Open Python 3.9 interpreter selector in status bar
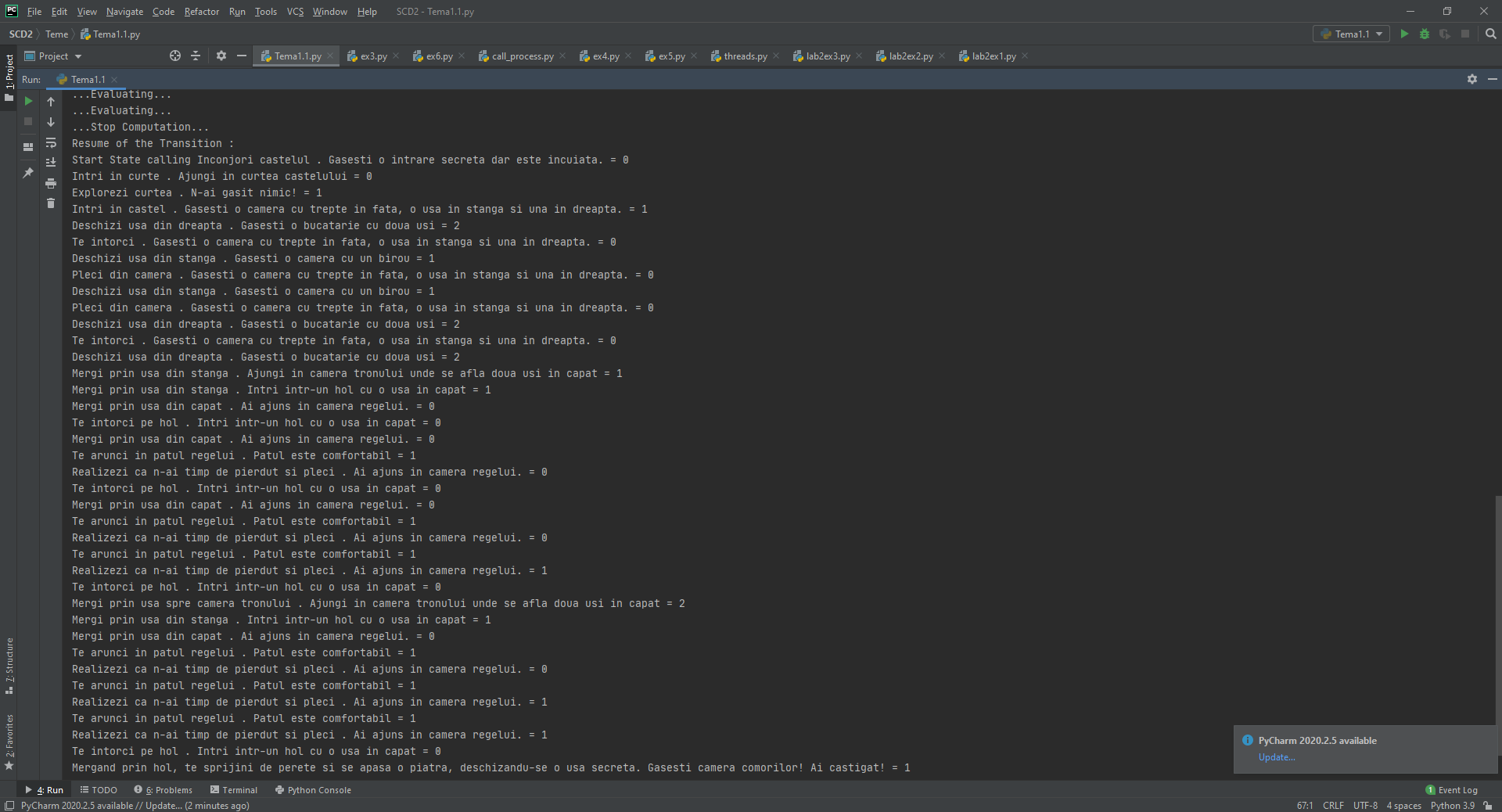This screenshot has height=812, width=1502. pyautogui.click(x=1452, y=806)
